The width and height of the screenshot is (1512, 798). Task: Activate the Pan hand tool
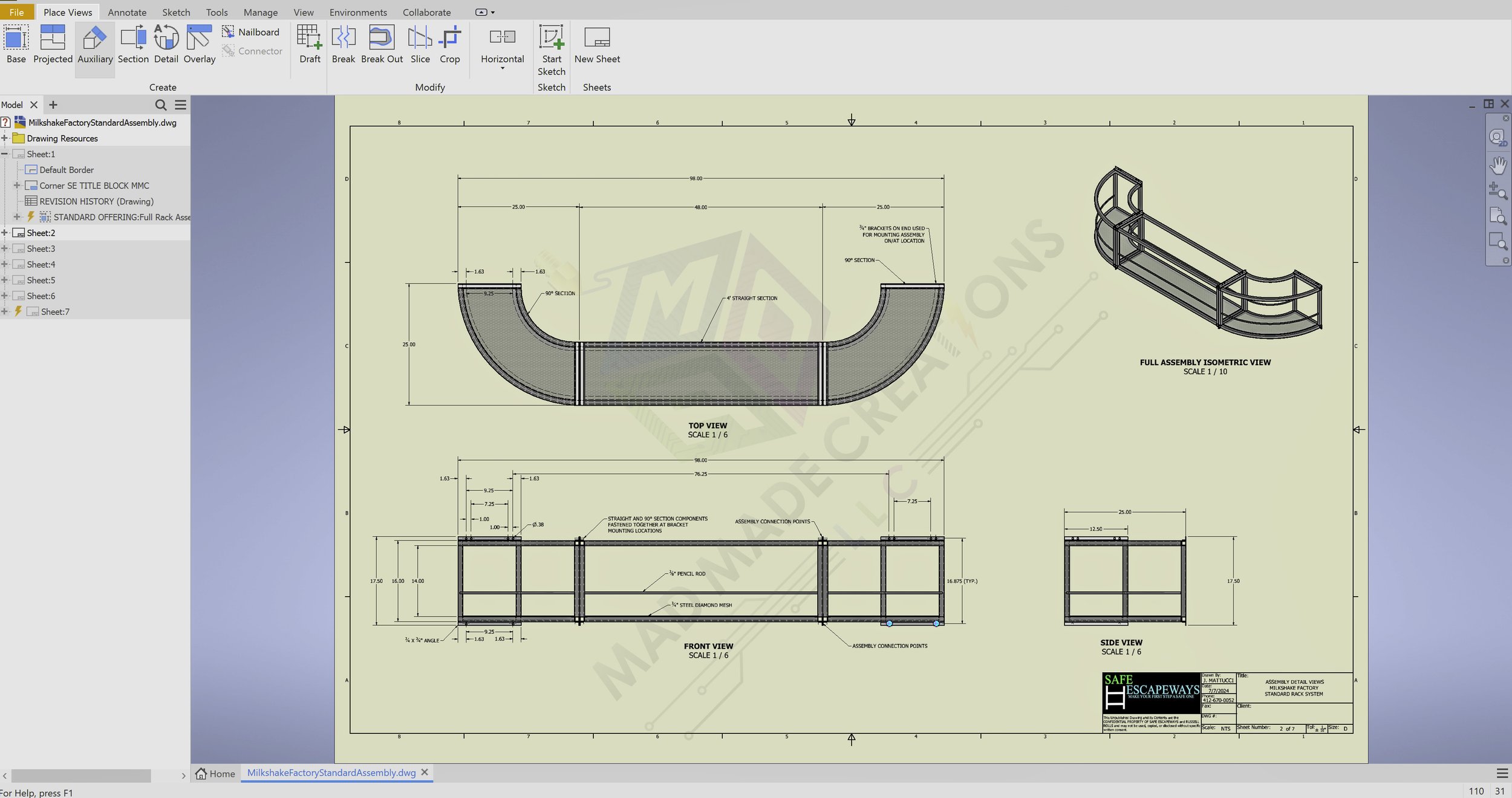[x=1497, y=165]
